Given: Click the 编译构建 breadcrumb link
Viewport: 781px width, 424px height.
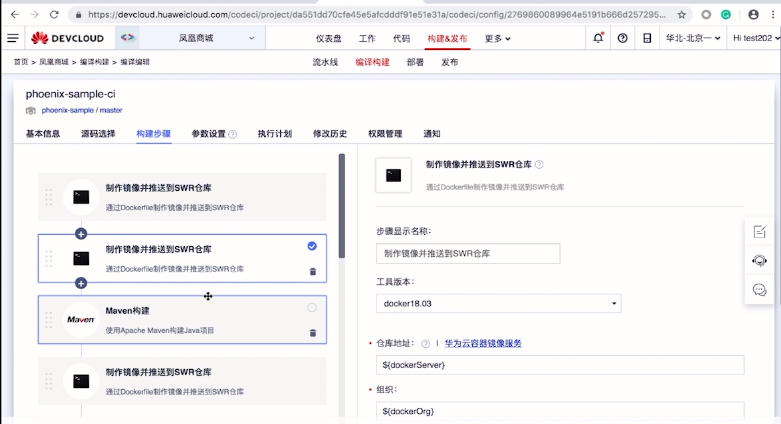Looking at the screenshot, I should point(94,62).
